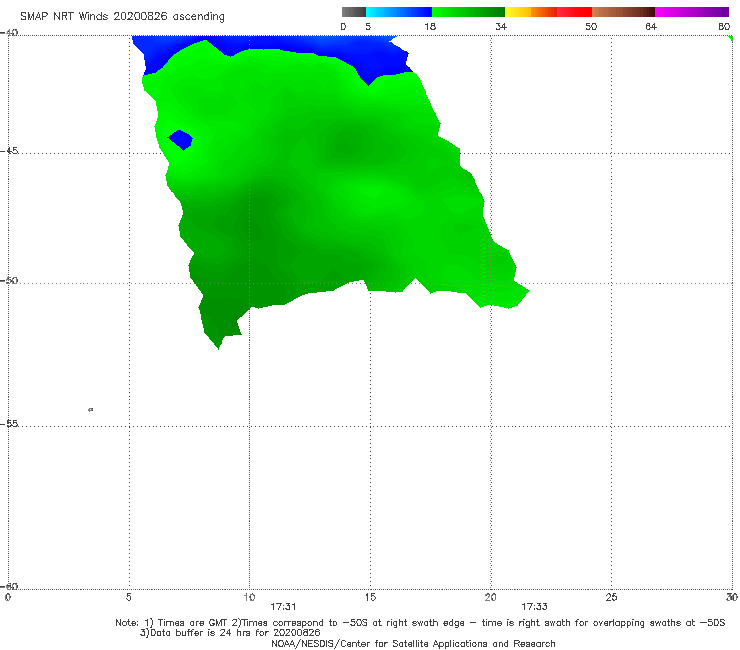Click the color bar label '34'
This screenshot has height=650, width=740.
tap(501, 26)
